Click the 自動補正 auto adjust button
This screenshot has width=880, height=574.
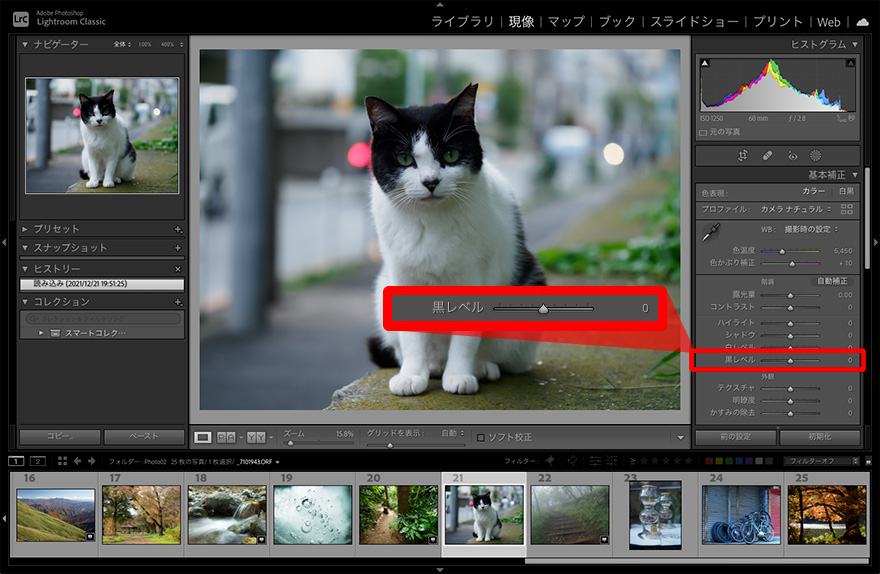click(832, 281)
